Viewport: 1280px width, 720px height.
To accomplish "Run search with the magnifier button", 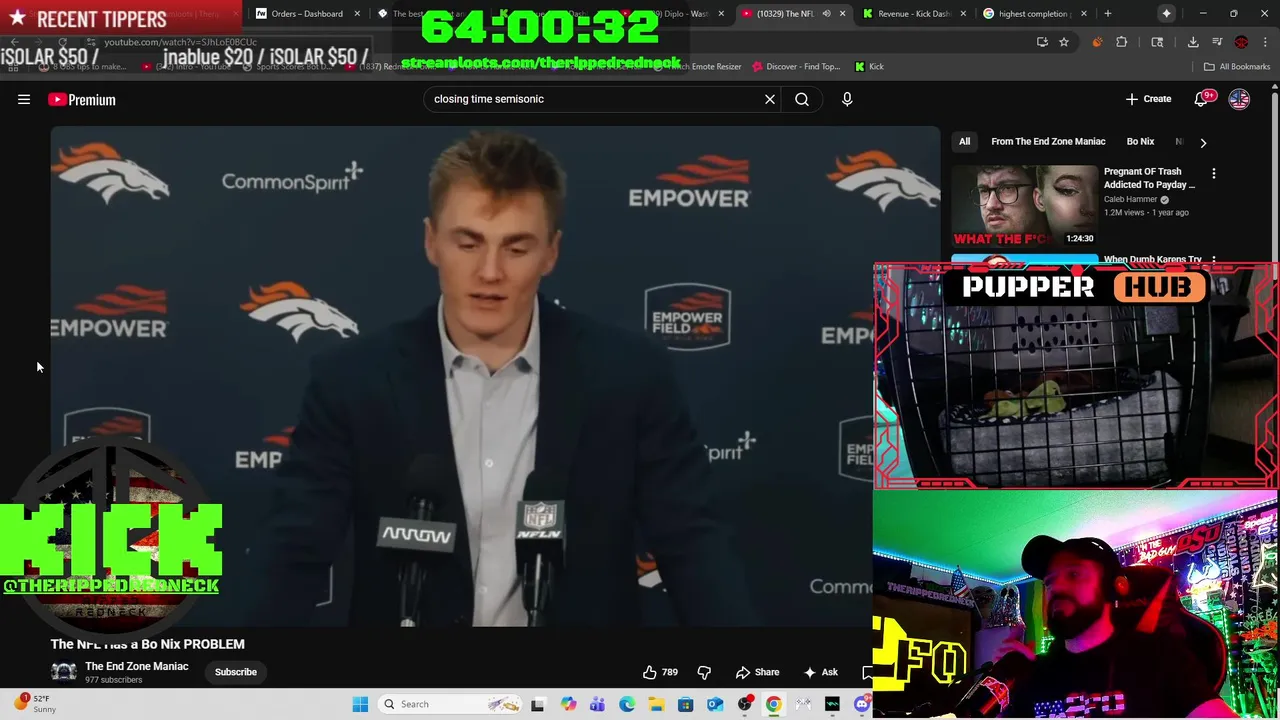I will pyautogui.click(x=802, y=99).
